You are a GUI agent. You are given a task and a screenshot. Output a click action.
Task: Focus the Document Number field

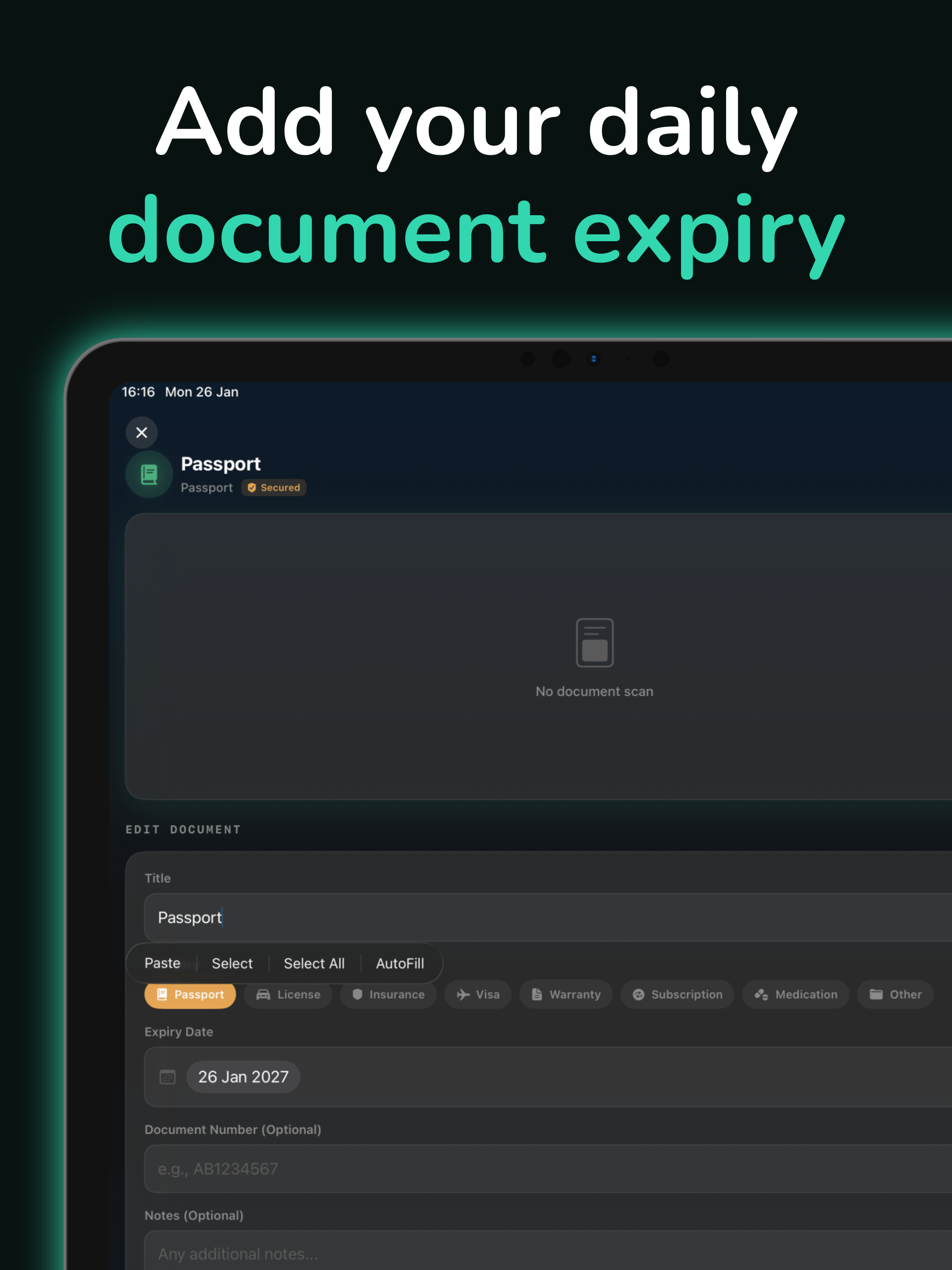548,1168
